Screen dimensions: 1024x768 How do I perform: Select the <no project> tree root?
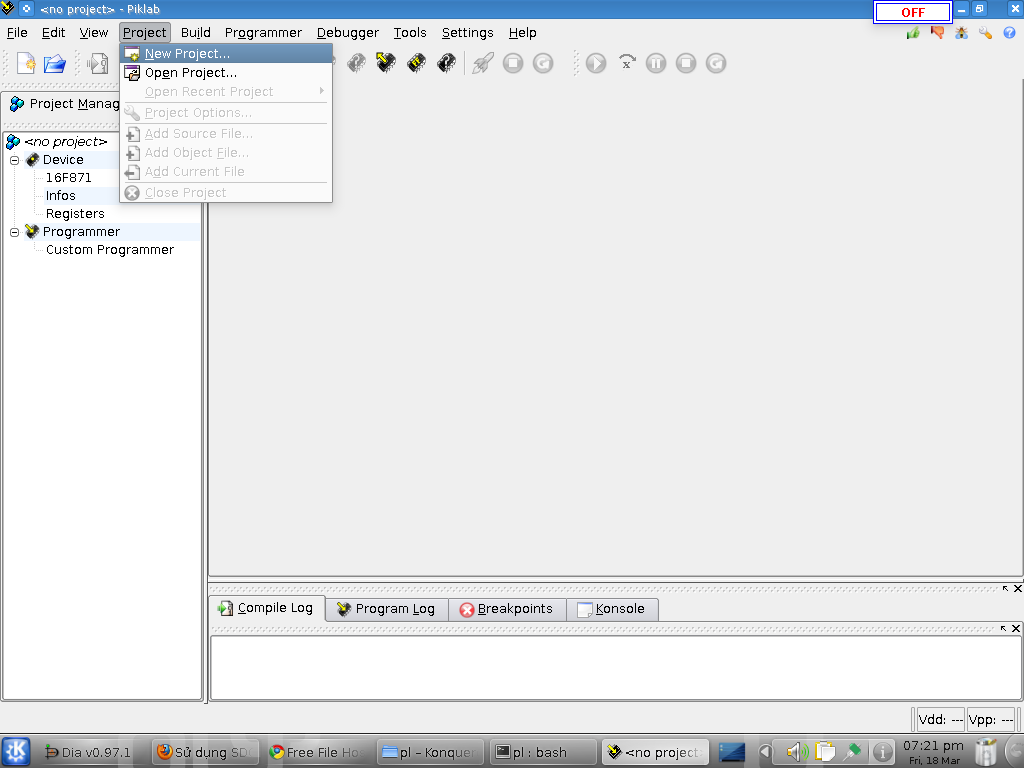(x=65, y=142)
